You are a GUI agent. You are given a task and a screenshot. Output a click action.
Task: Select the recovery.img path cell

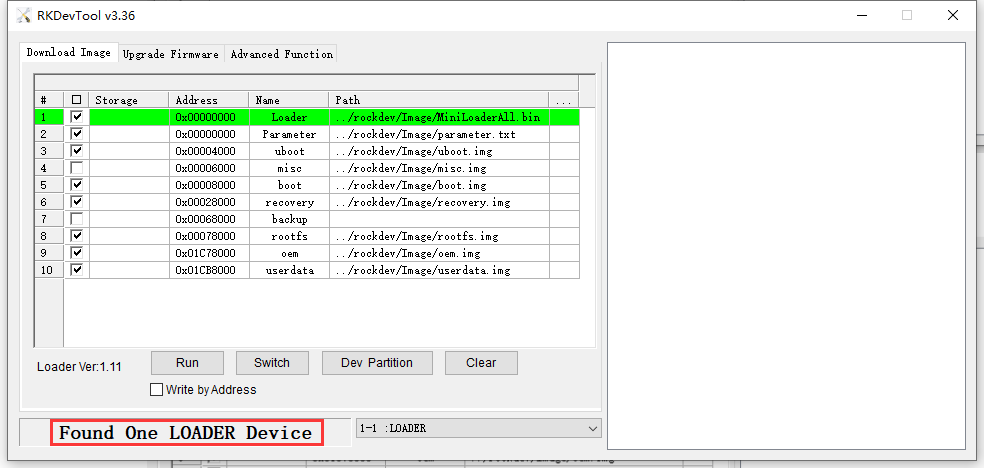[439, 202]
